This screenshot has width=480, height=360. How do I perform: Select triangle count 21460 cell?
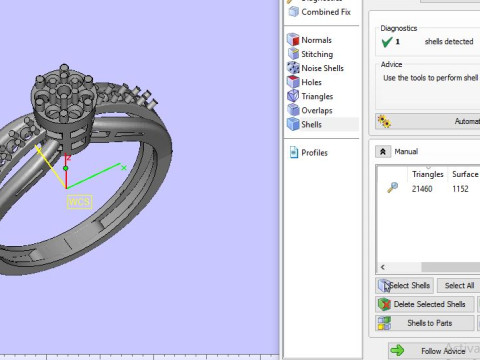click(422, 189)
